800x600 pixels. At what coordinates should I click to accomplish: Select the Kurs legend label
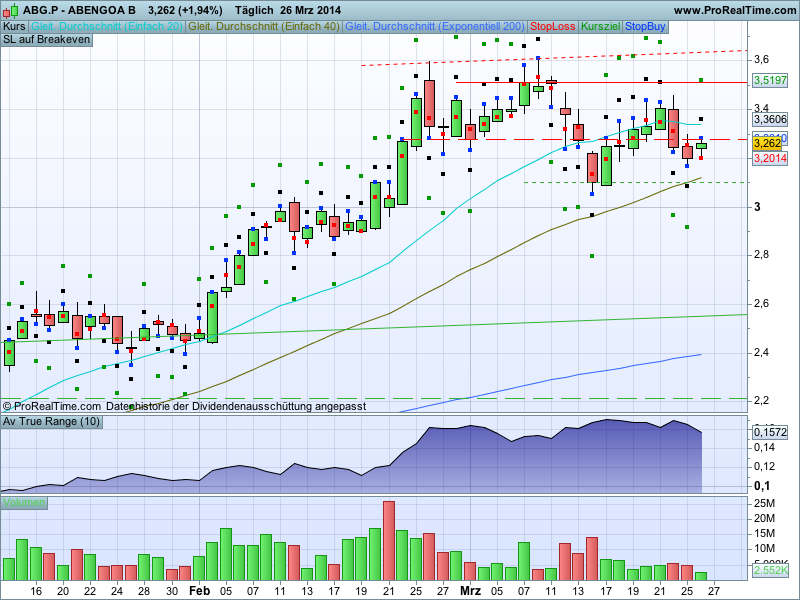click(x=14, y=27)
